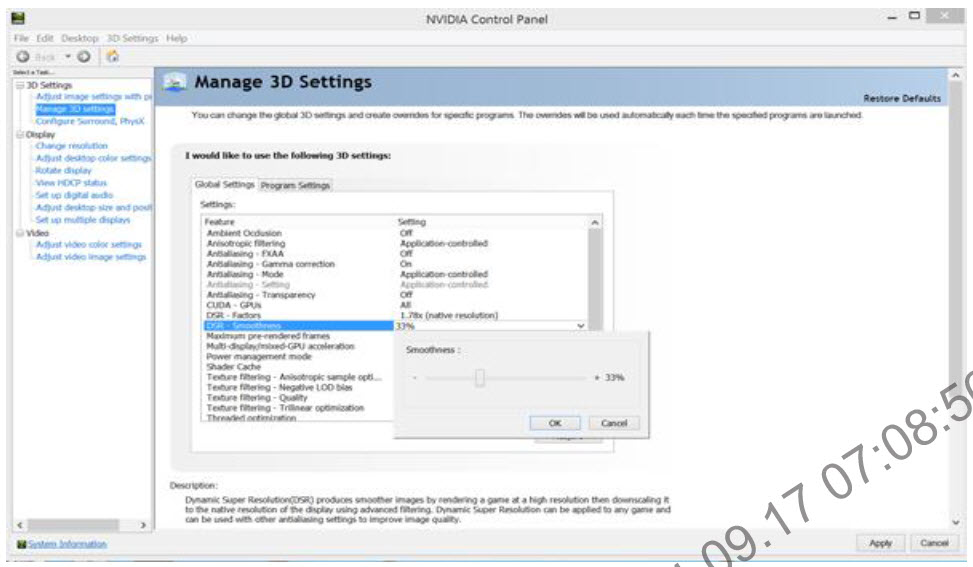Select the DSR - Factors row

click(395, 315)
